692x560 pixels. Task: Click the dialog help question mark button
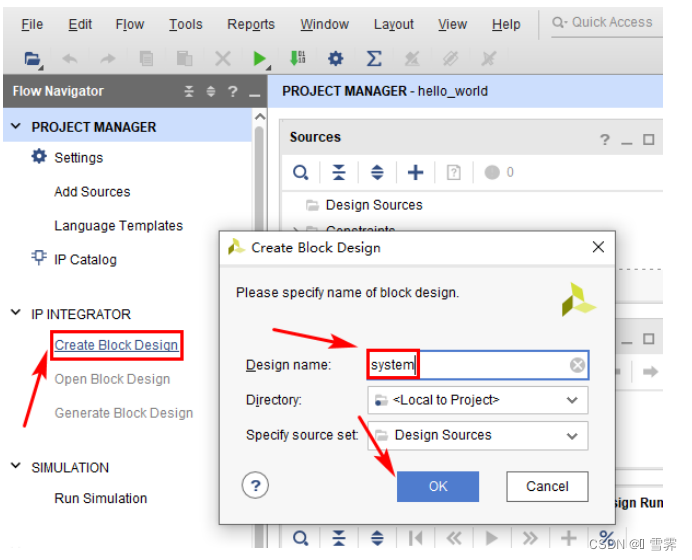255,485
